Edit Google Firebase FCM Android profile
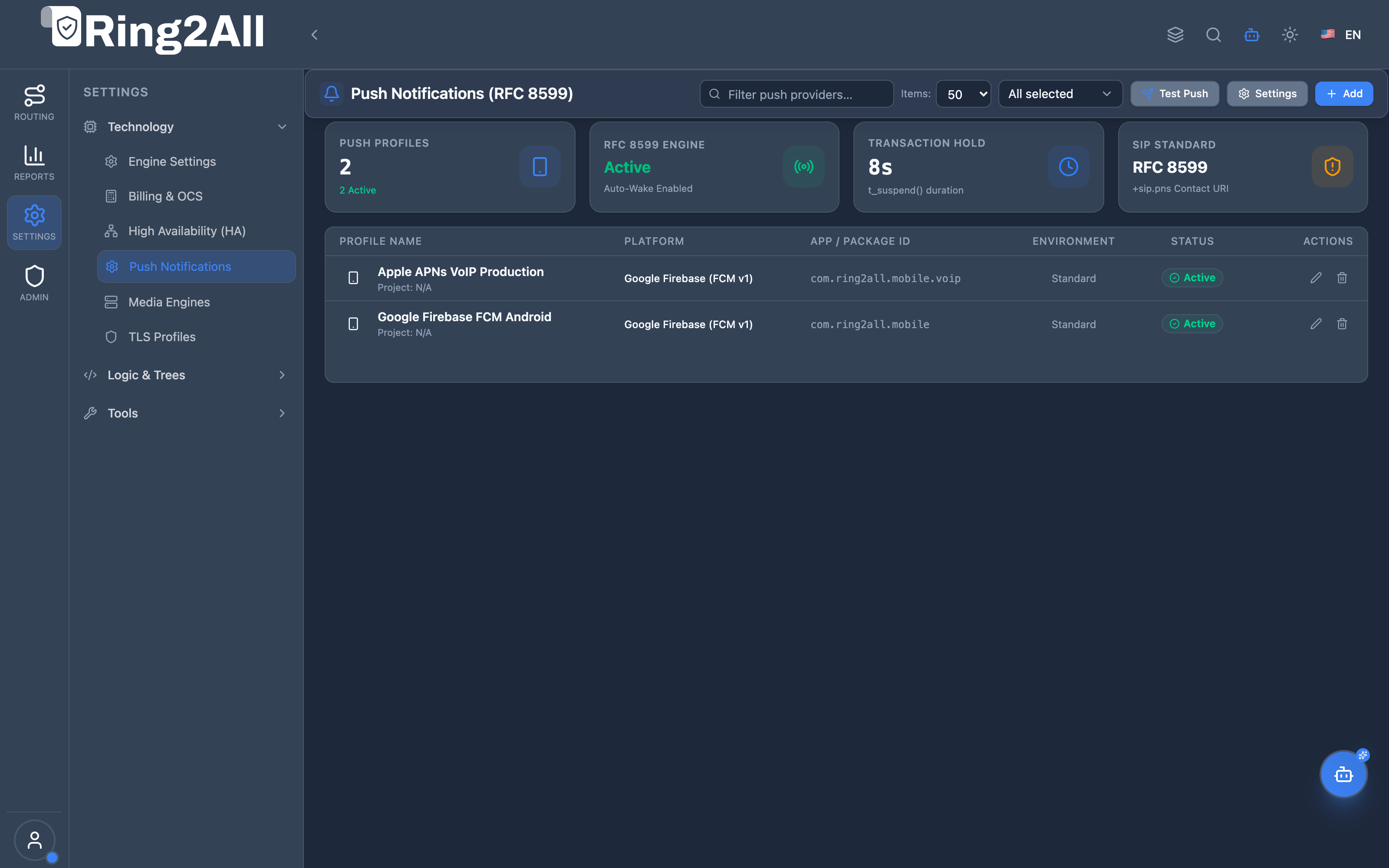This screenshot has height=868, width=1389. (x=1316, y=324)
